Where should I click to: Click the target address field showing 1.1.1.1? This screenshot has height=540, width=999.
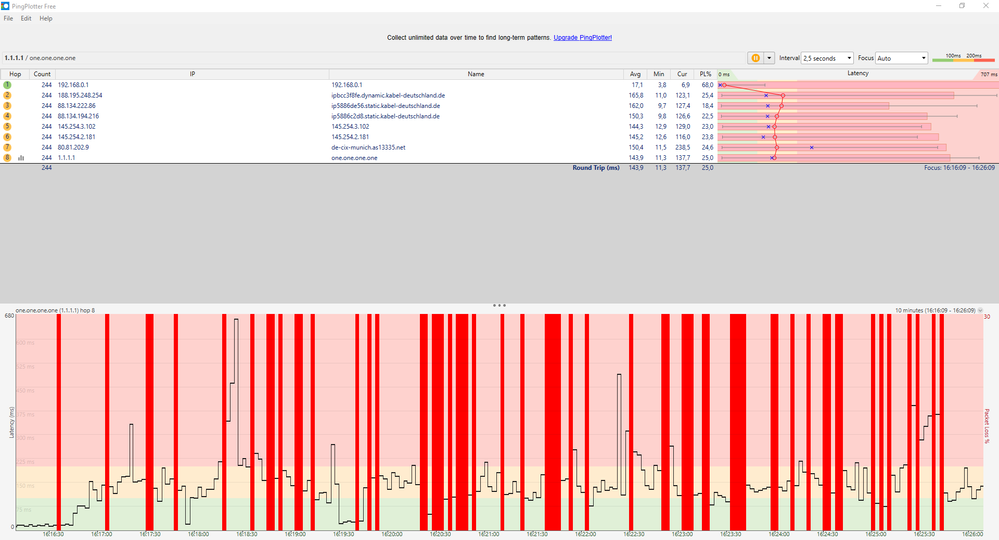click(x=373, y=58)
